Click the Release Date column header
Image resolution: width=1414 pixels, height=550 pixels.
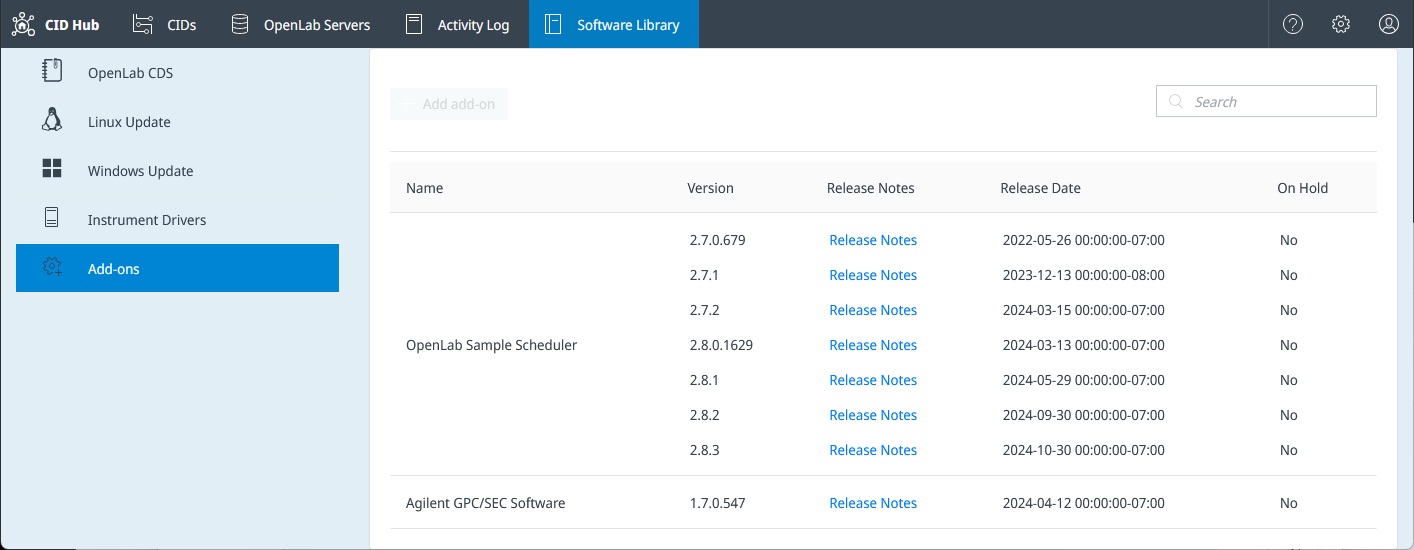pyautogui.click(x=1040, y=188)
